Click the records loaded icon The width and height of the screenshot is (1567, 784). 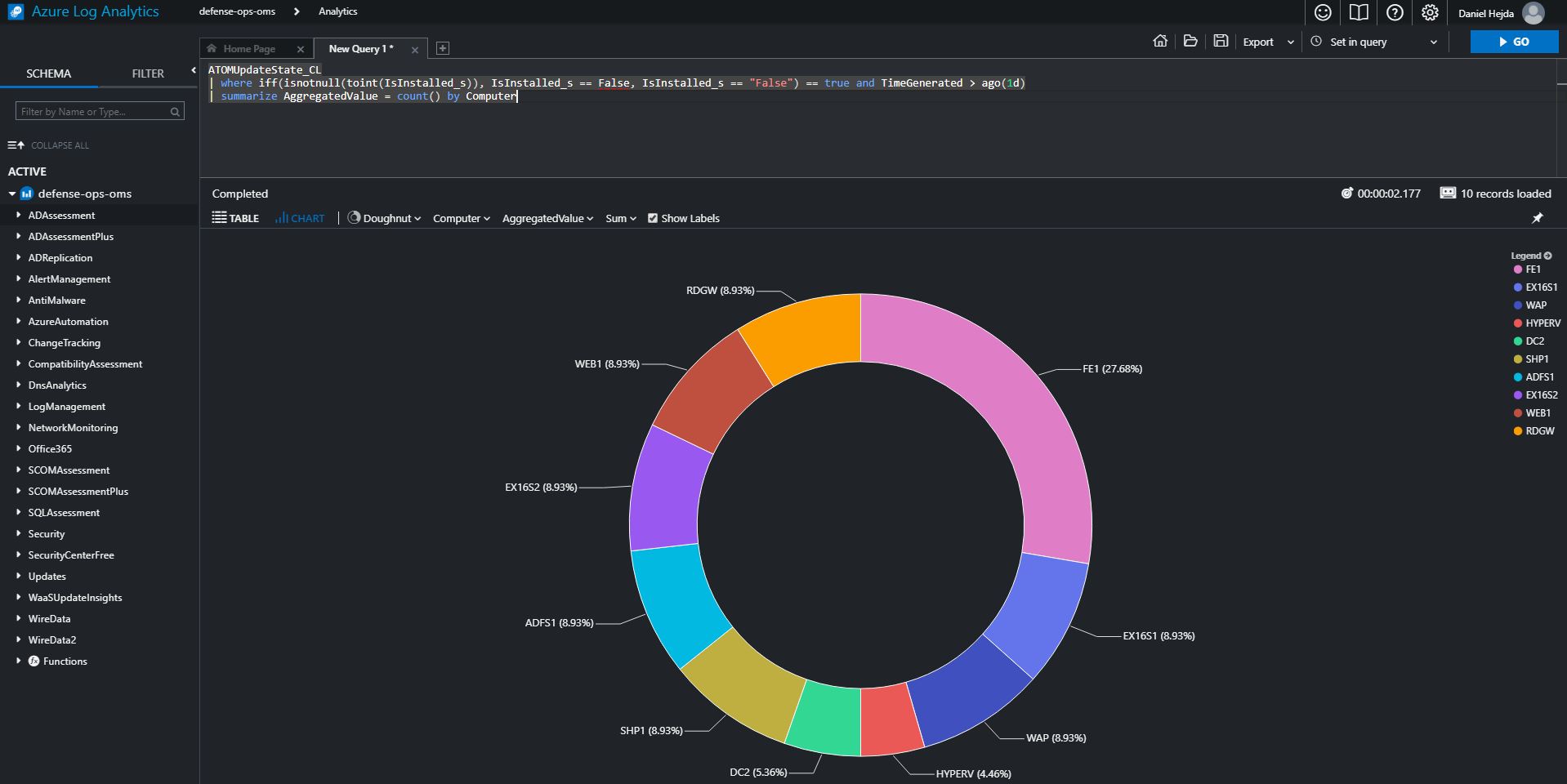tap(1448, 194)
